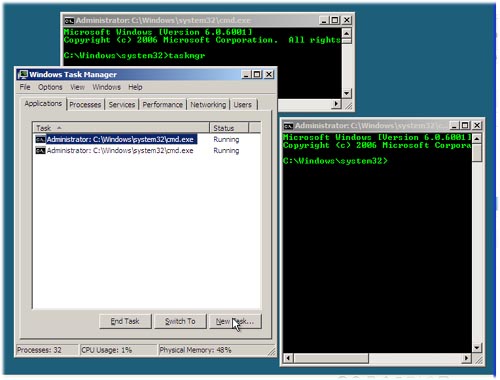
Task: Click the Running status of the first task
Action: pos(226,139)
